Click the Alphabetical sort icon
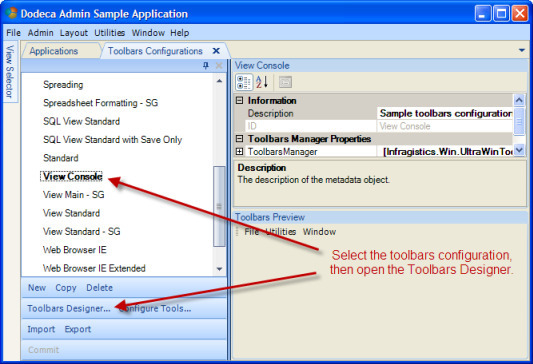Screen dimensions: 533x364 262,82
